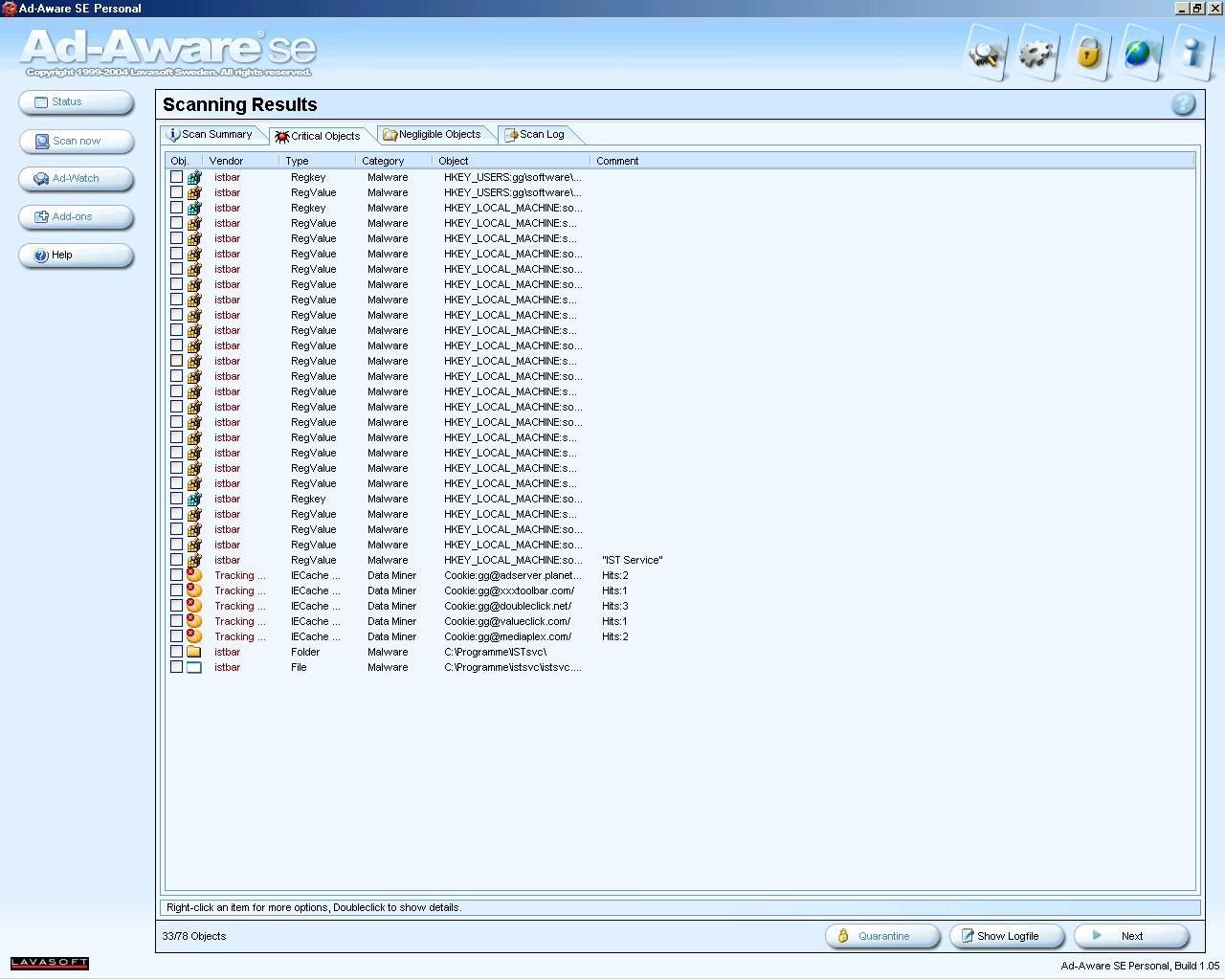Viewport: 1225px width, 980px height.
Task: Click the tracking cookie icon for doubleclick.net
Action: pyautogui.click(x=194, y=606)
